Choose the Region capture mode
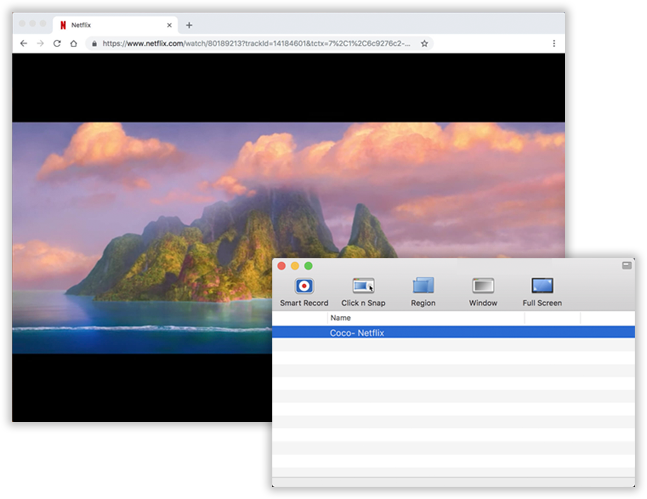 pyautogui.click(x=423, y=292)
